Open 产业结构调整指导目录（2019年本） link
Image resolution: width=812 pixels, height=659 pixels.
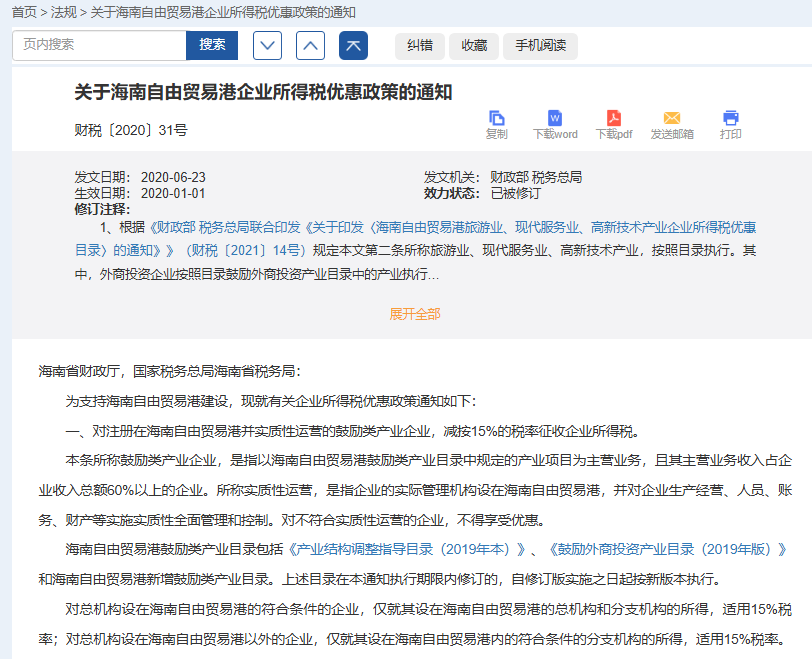pyautogui.click(x=410, y=550)
